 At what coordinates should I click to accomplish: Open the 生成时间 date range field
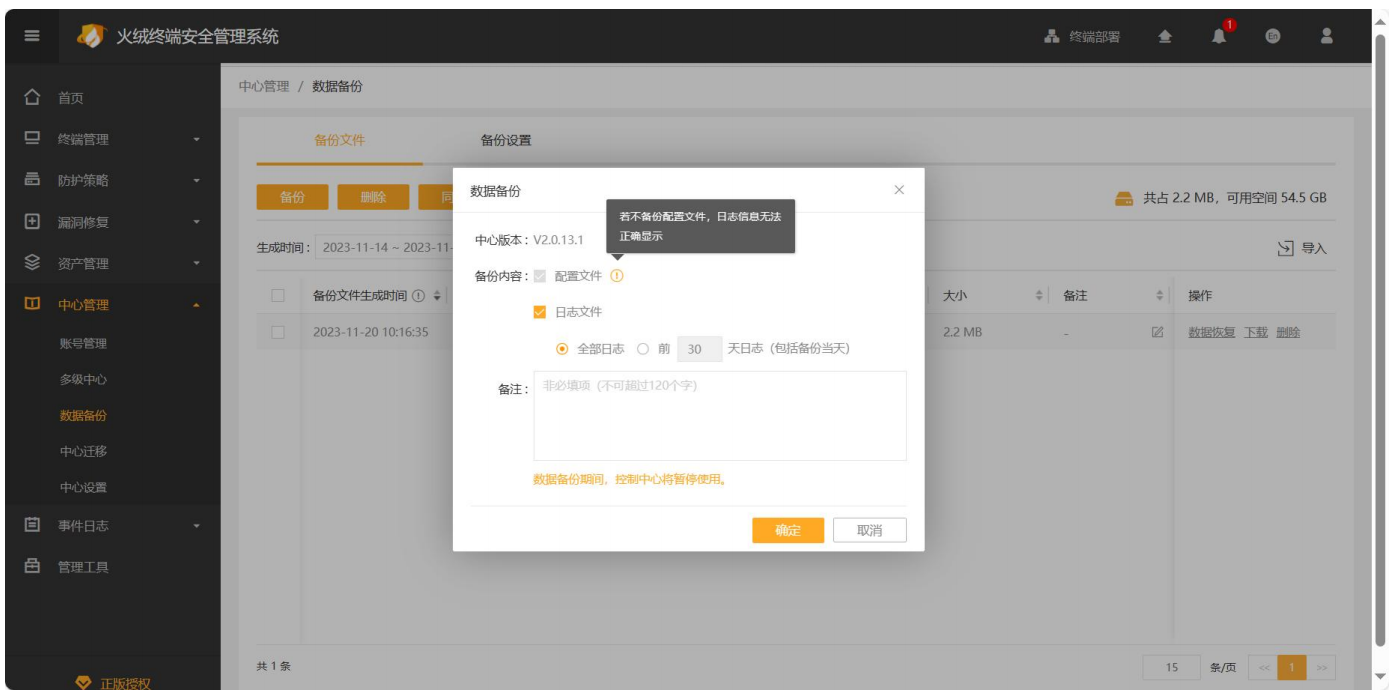pyautogui.click(x=386, y=248)
